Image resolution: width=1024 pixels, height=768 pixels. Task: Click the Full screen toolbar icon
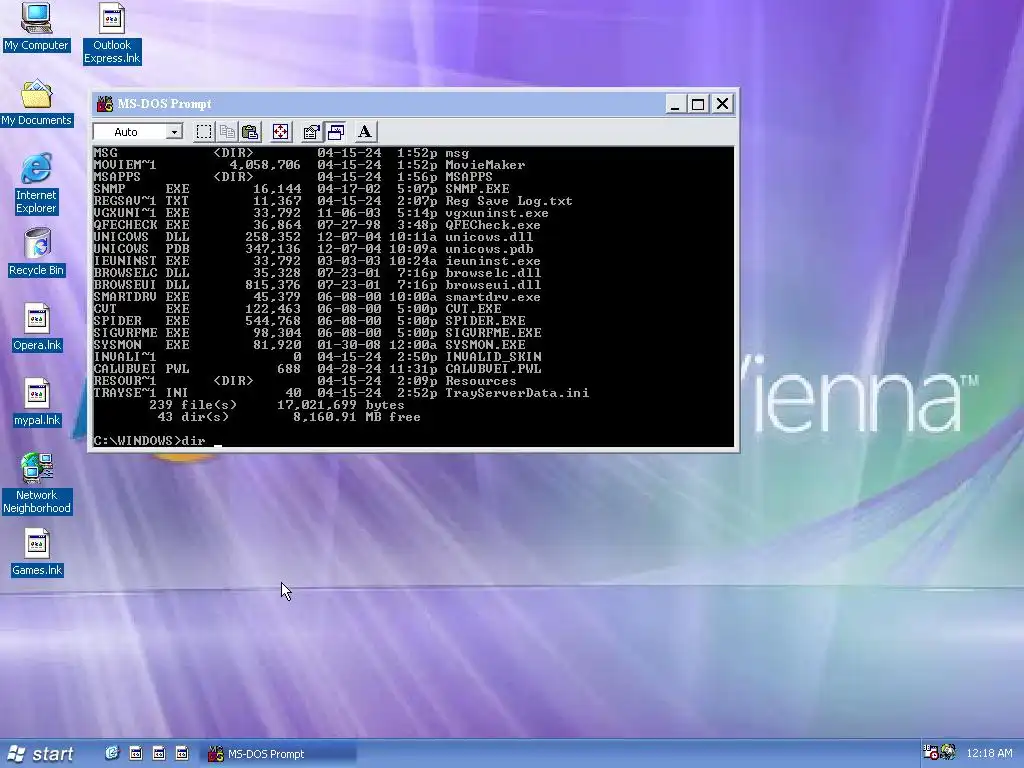pos(280,132)
